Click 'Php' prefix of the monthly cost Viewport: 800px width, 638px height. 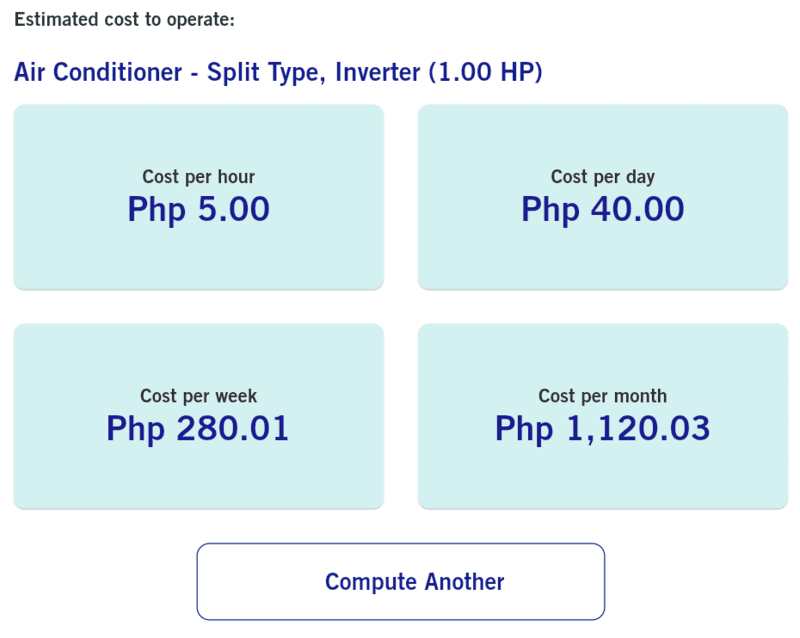pyautogui.click(x=523, y=428)
